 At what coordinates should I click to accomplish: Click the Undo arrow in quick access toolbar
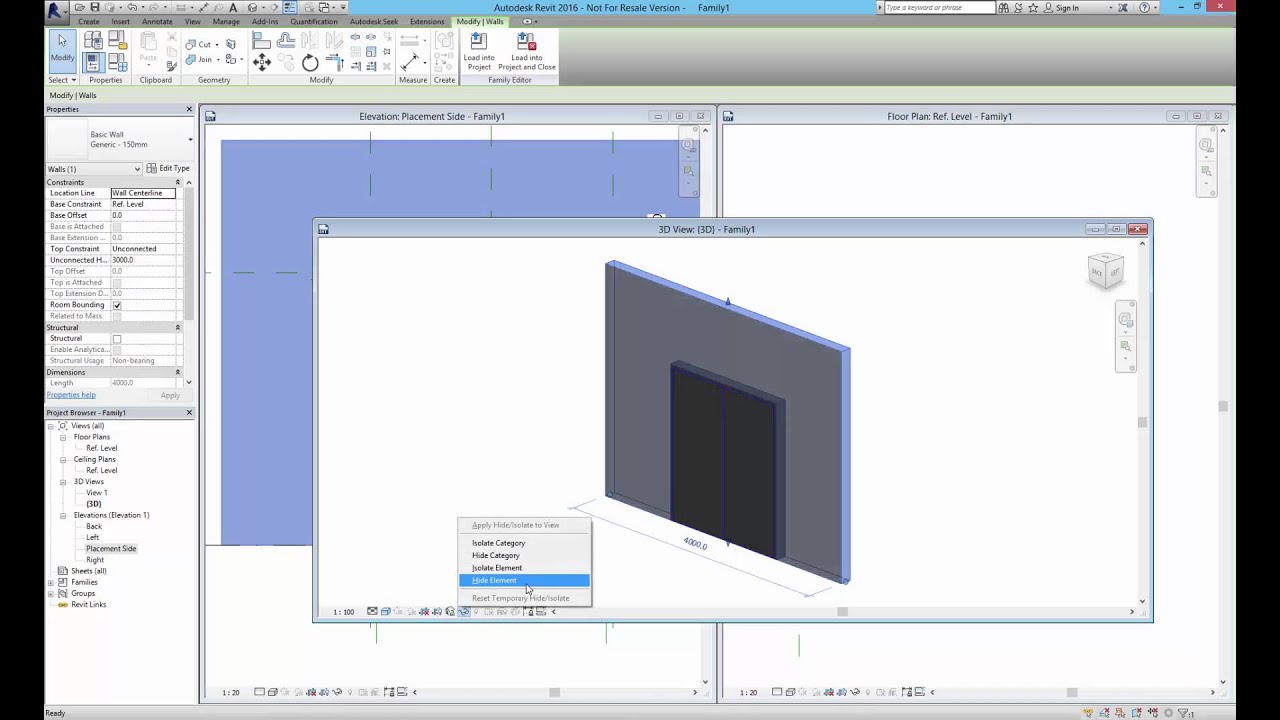pyautogui.click(x=130, y=7)
